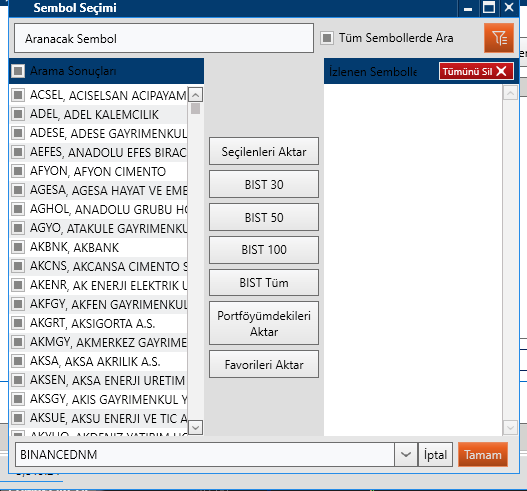
Task: Click the watched symbols scroll-down arrow
Action: click(x=510, y=428)
